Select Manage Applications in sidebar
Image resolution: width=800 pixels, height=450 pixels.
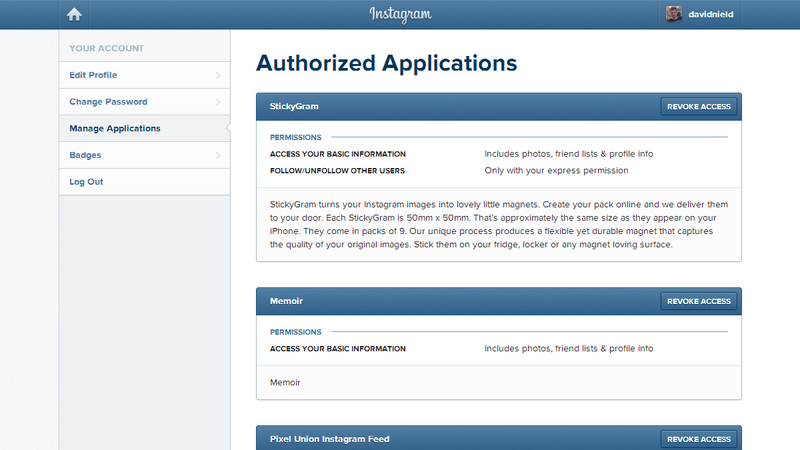[x=144, y=128]
